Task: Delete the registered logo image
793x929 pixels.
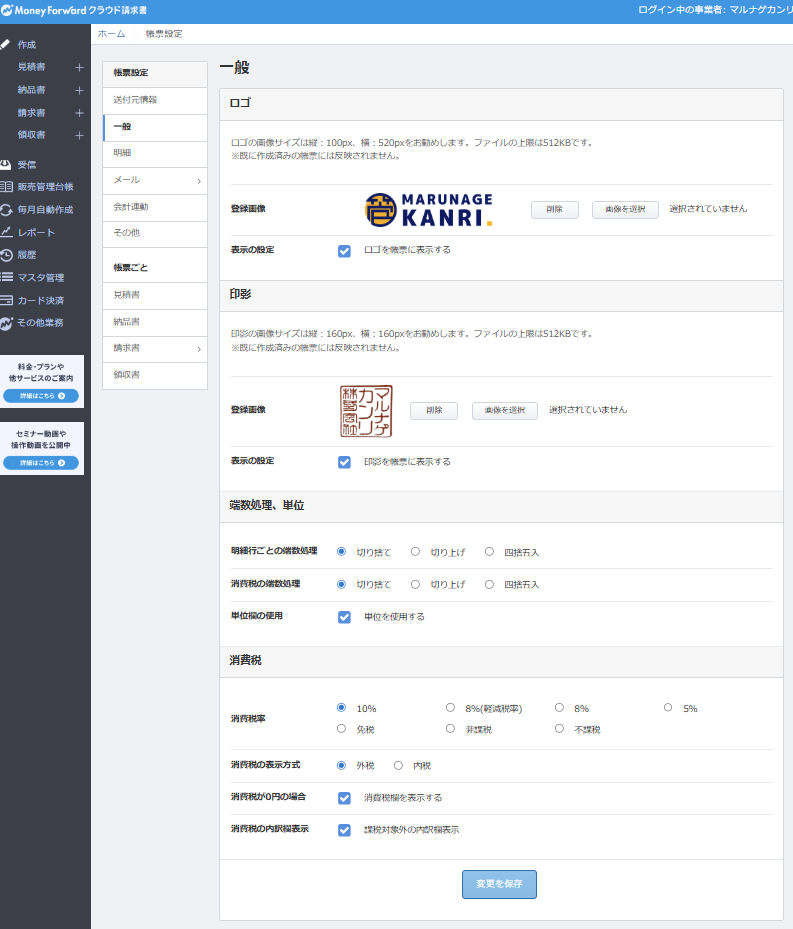Action: pos(554,210)
